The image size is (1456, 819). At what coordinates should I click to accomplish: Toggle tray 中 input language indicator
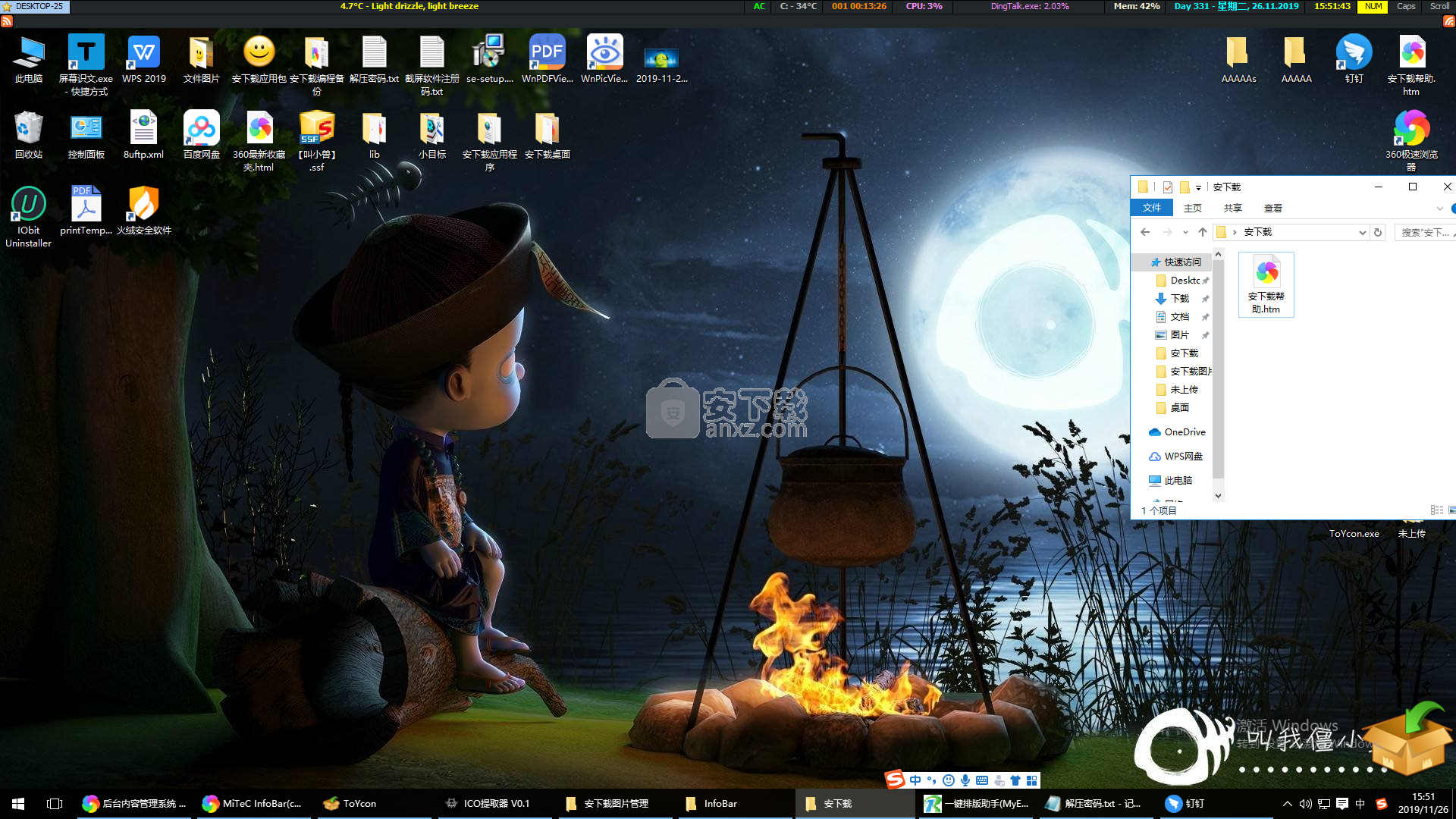point(1360,804)
